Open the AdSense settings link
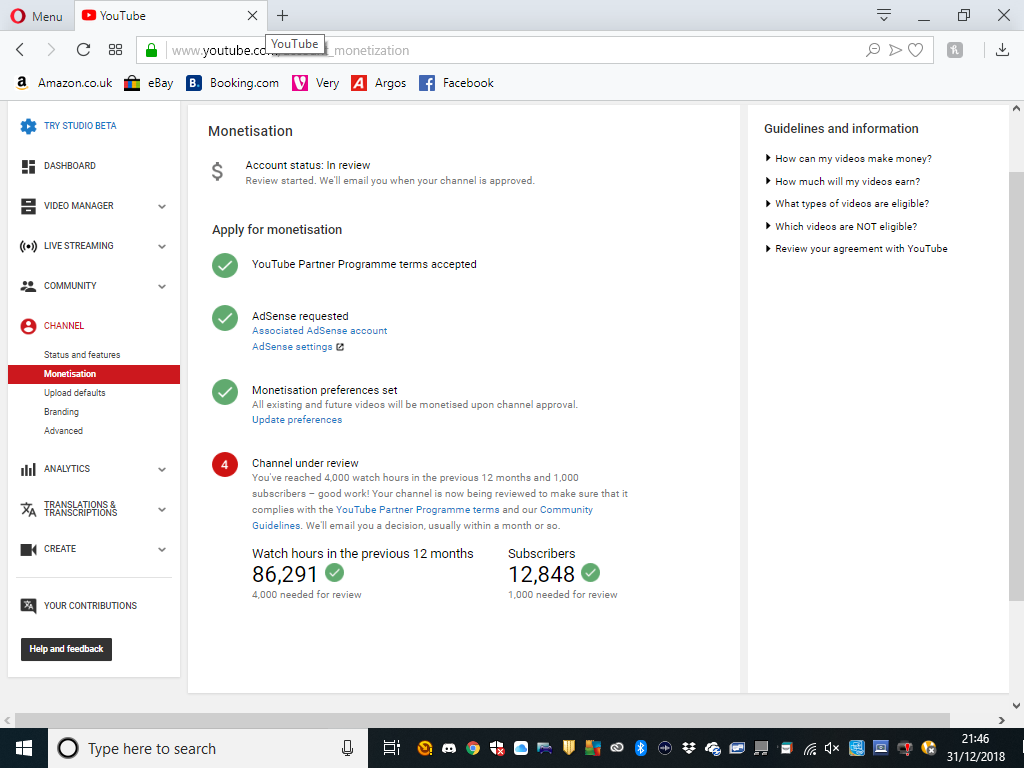The width and height of the screenshot is (1024, 768). coord(292,347)
